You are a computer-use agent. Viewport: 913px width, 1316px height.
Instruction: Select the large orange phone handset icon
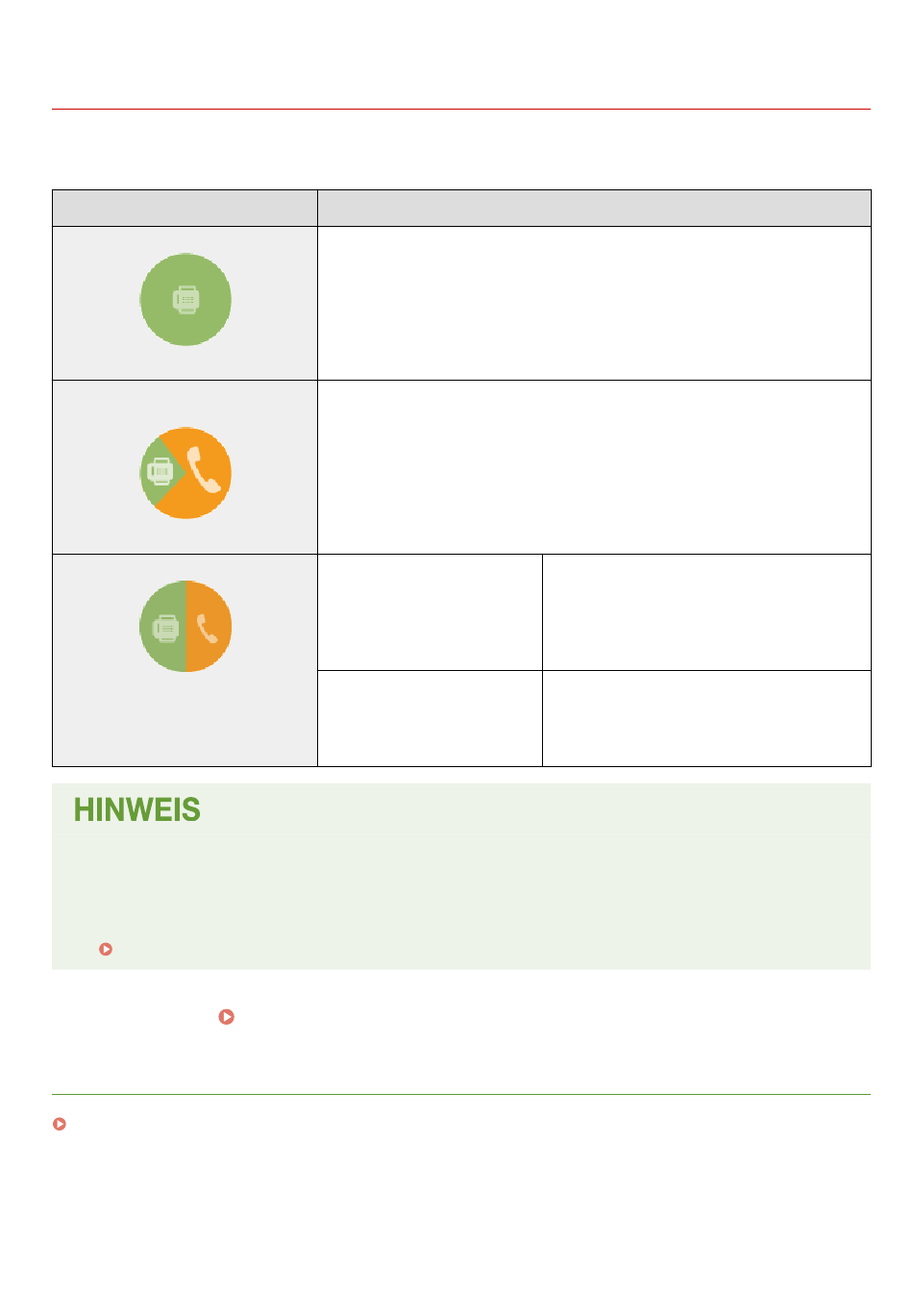pos(204,470)
